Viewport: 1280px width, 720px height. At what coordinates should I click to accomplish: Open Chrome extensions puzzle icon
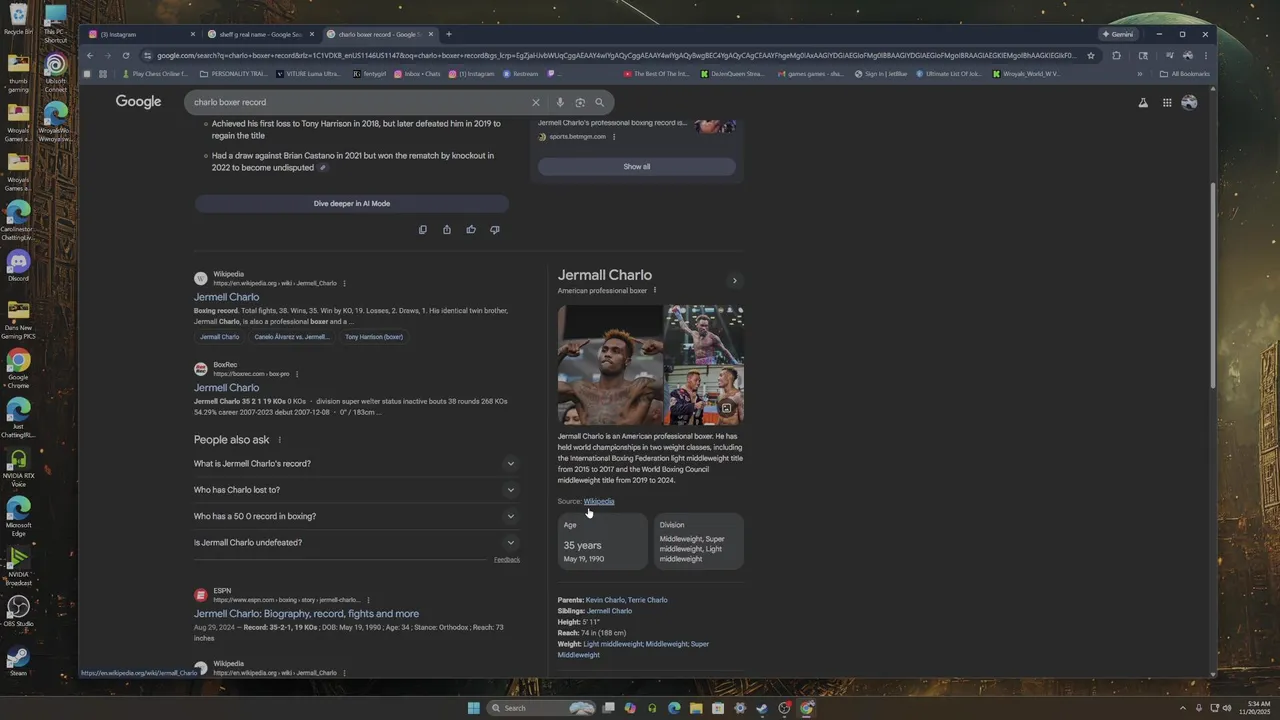click(x=1116, y=55)
